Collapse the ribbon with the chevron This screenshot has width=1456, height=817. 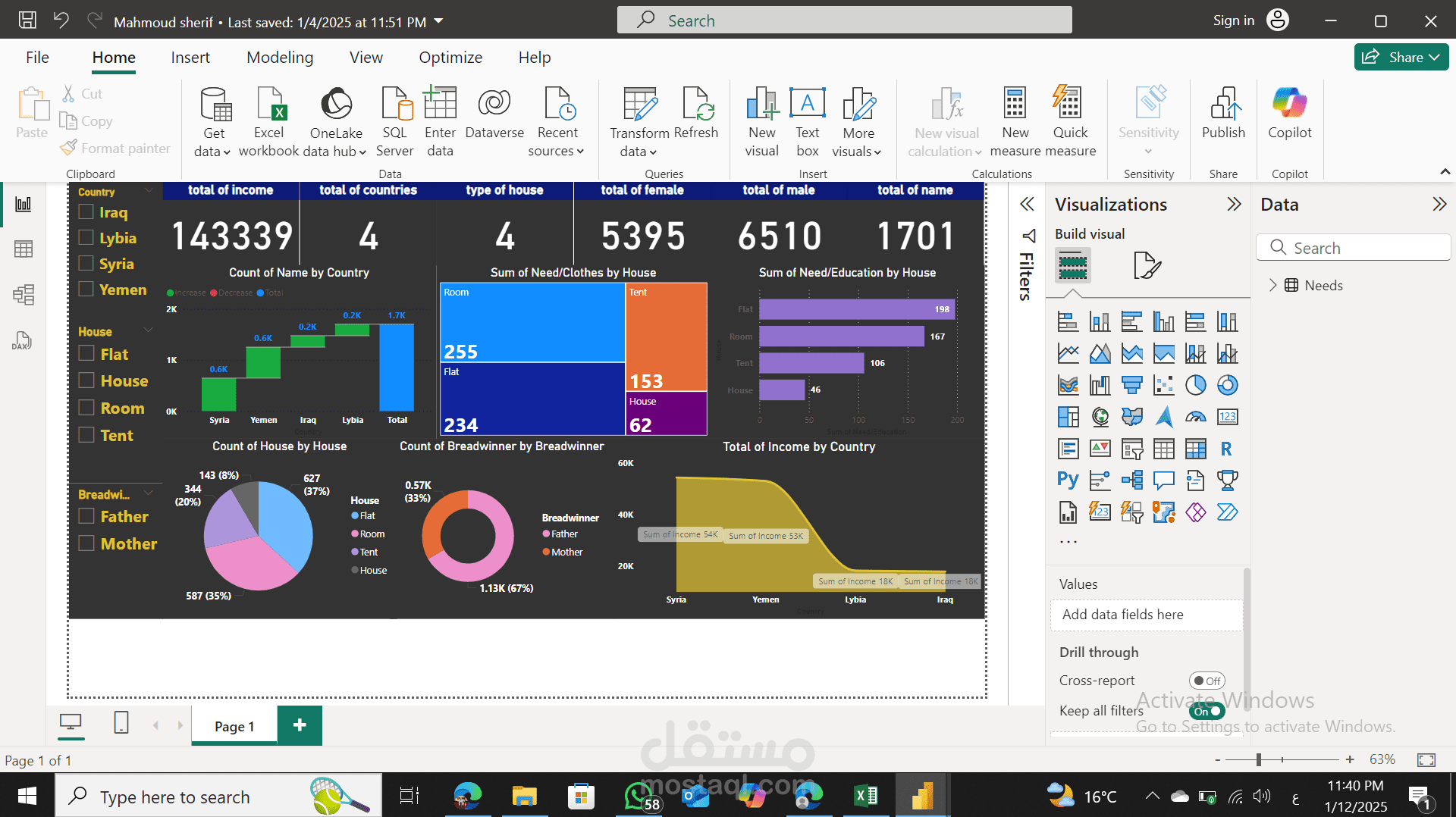click(x=1445, y=173)
